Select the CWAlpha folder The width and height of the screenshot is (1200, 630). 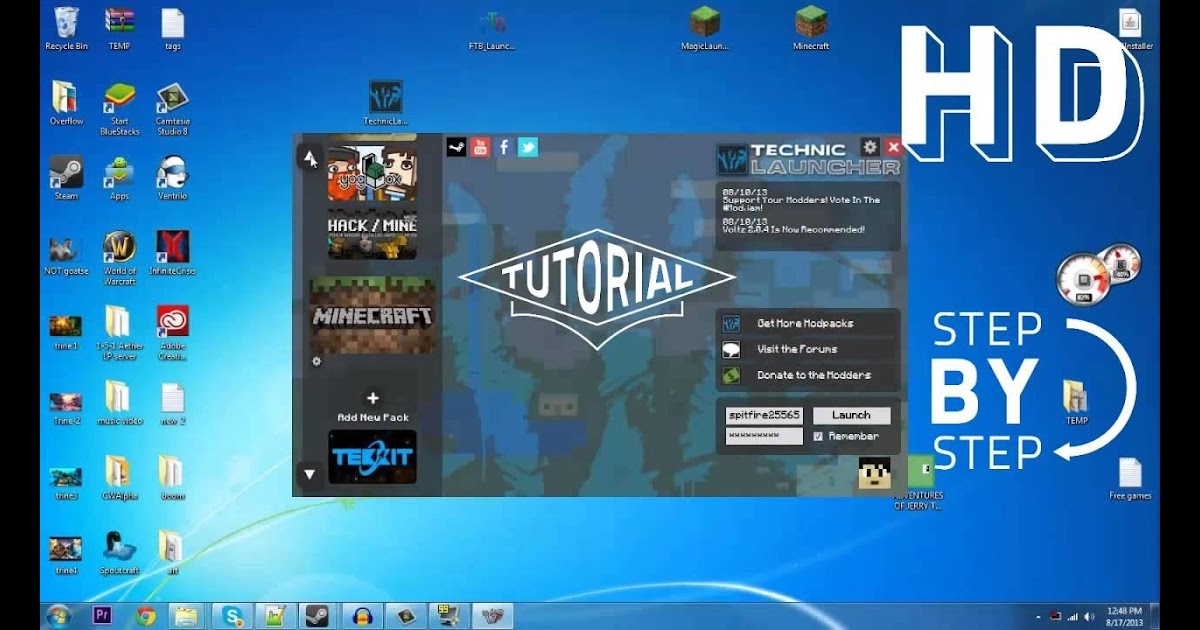(x=119, y=477)
